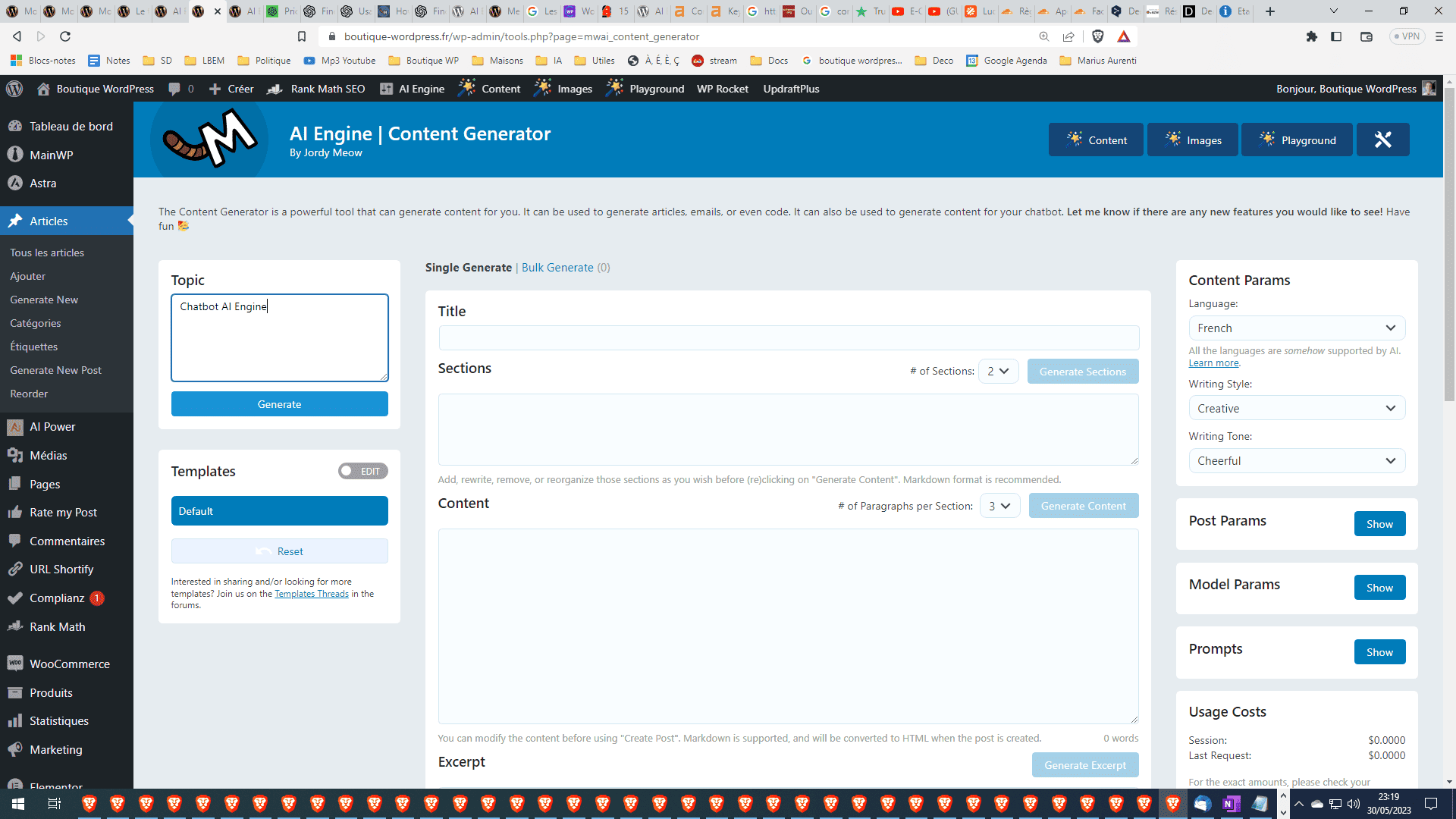Viewport: 1456px width, 819px height.
Task: Switch to Bulk Generate mode
Action: tap(557, 267)
